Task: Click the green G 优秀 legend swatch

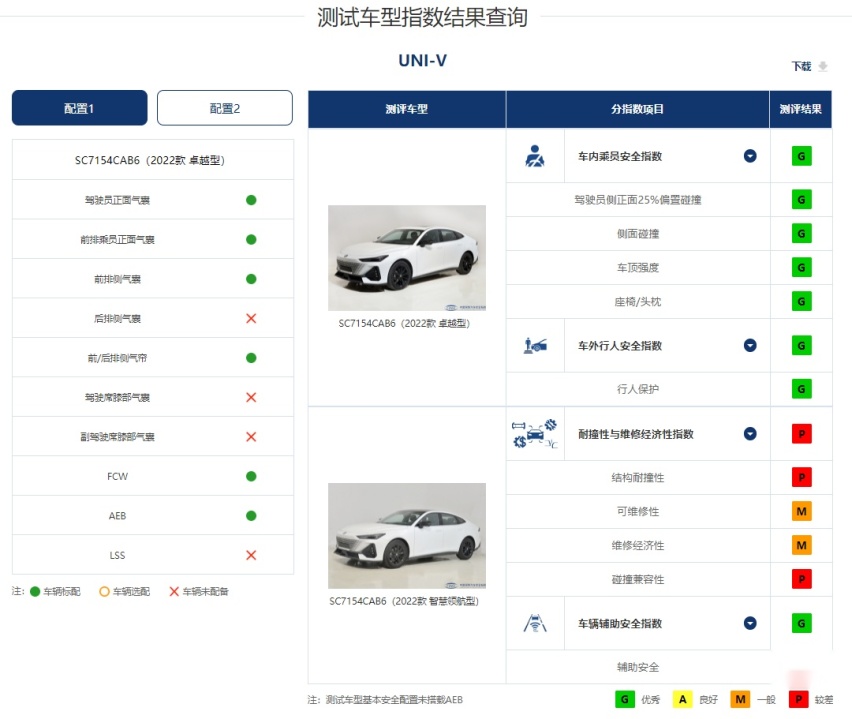Action: tap(624, 699)
